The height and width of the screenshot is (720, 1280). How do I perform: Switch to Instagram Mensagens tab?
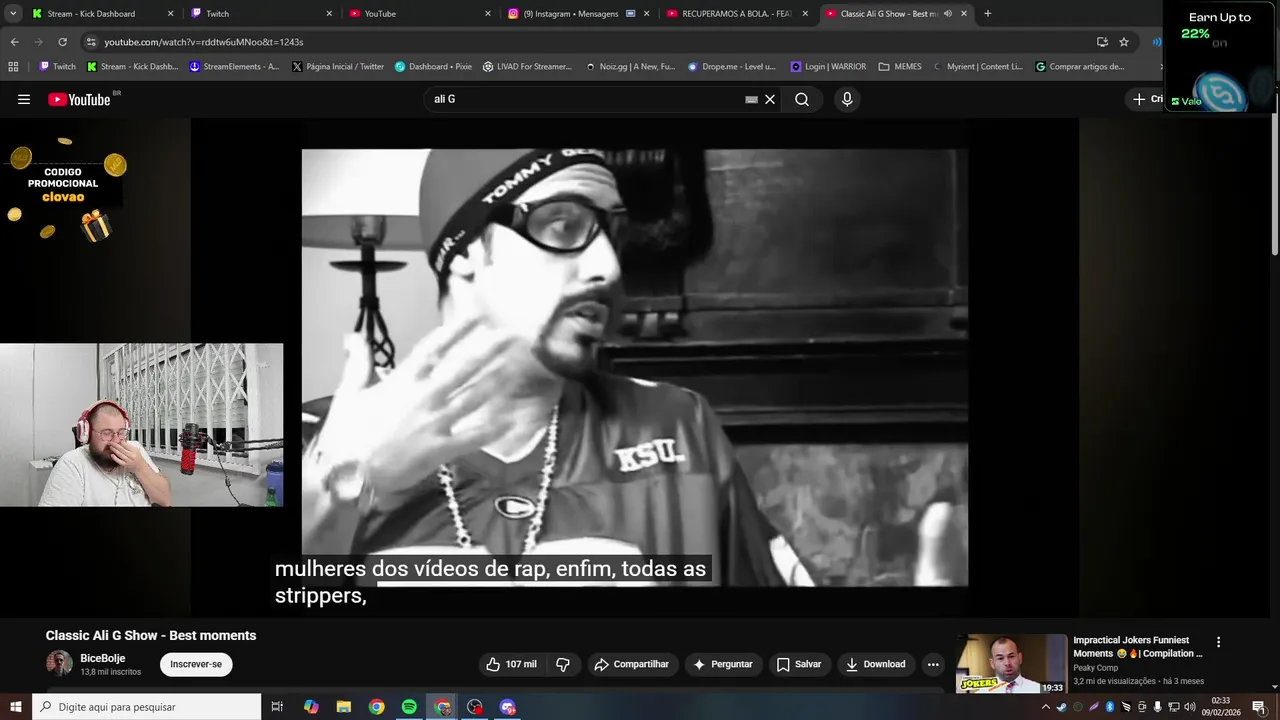click(578, 14)
